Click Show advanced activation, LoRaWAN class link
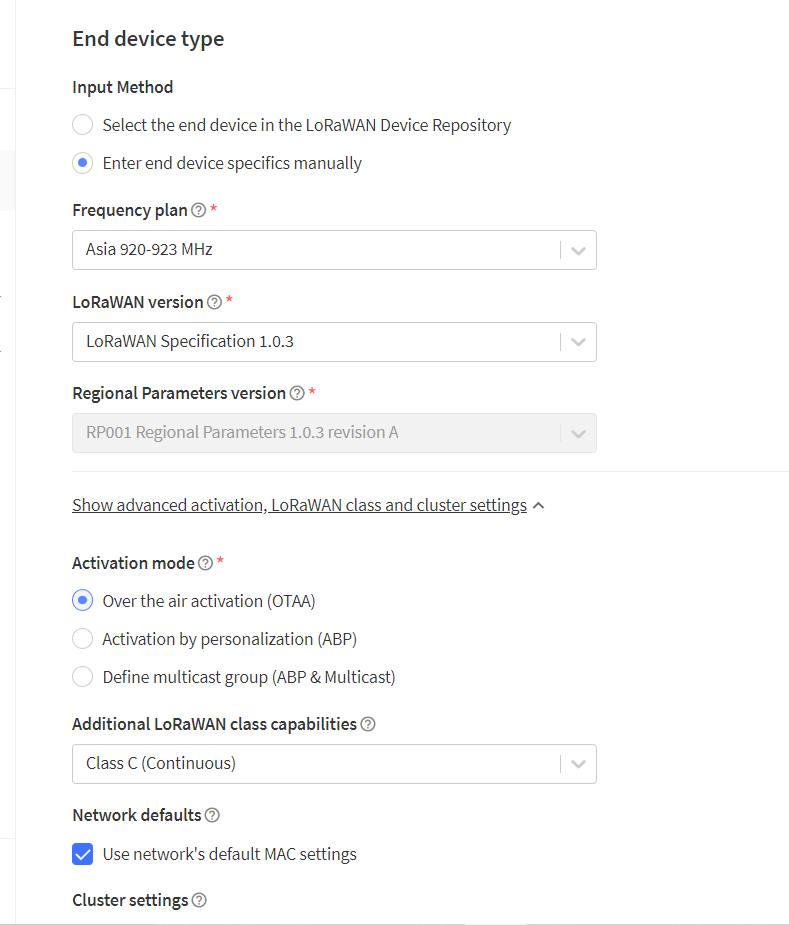789x925 pixels. click(300, 506)
